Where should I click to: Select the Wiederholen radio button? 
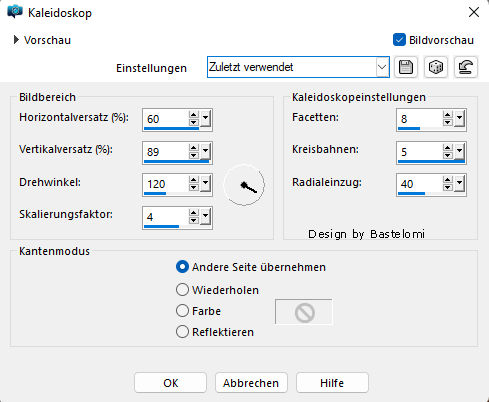click(x=182, y=290)
